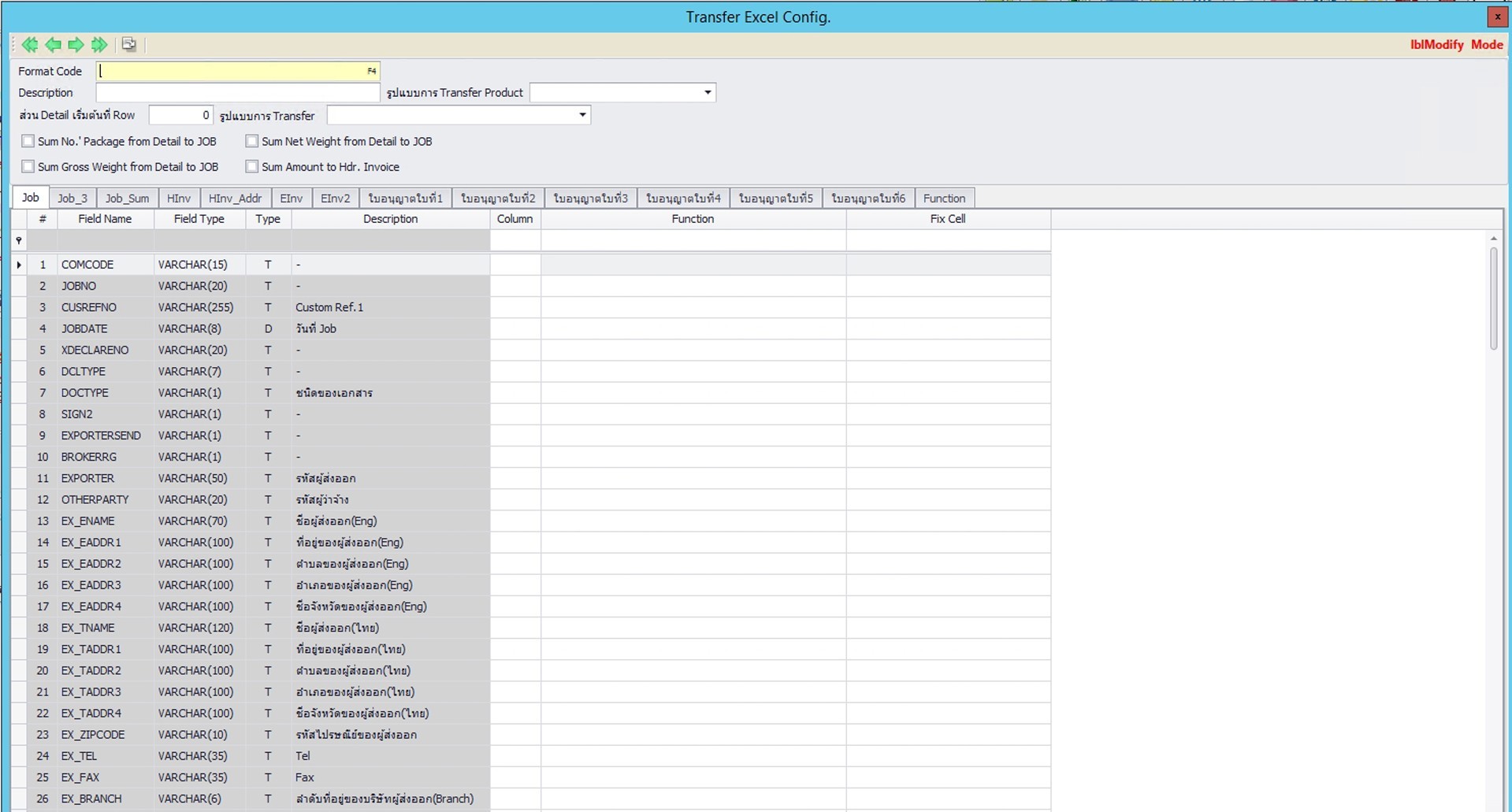Switch to the EInv2 tab
Screen dimensions: 1512x812
coord(335,198)
